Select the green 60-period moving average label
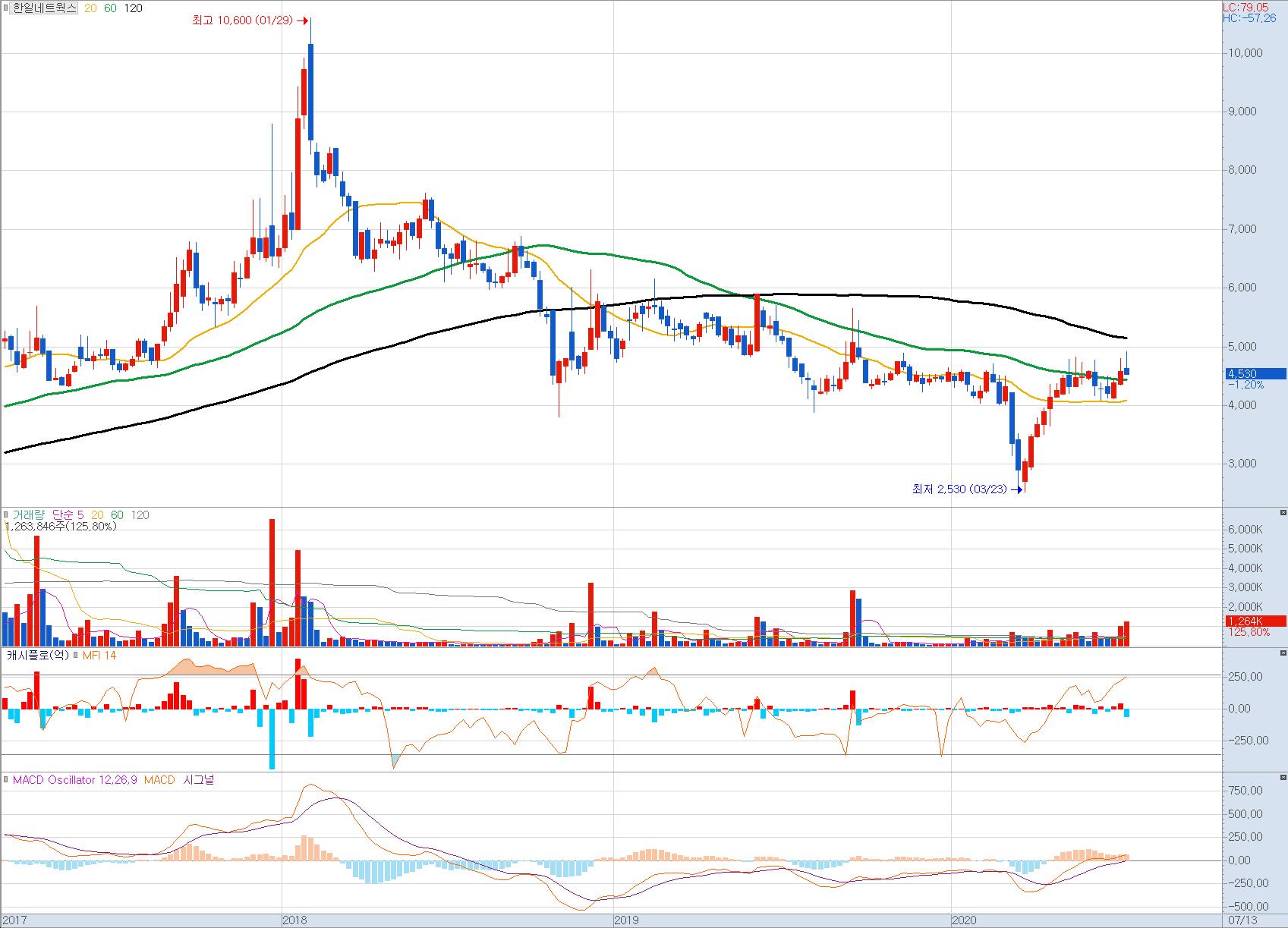The image size is (1288, 928). click(111, 8)
